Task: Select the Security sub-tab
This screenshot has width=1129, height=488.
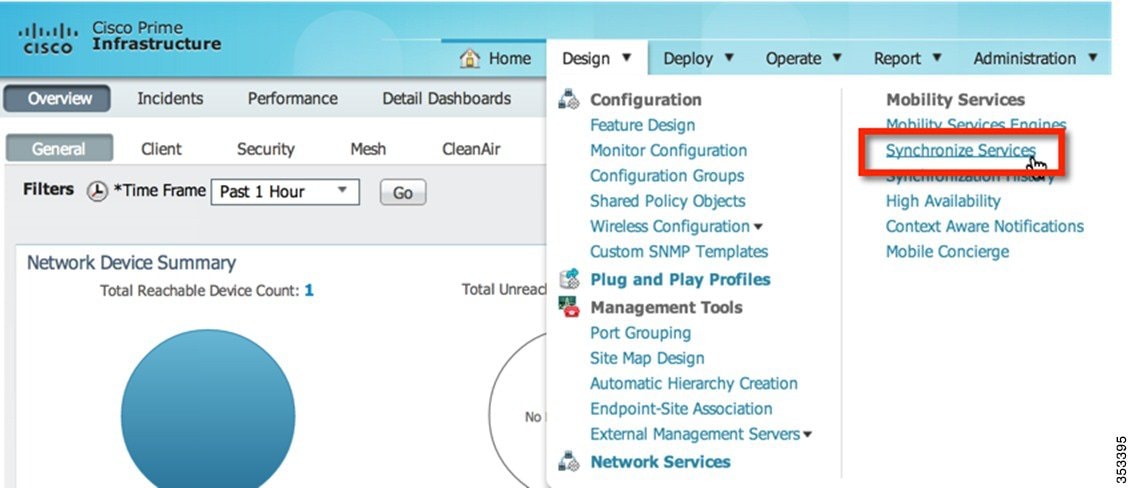Action: coord(266,149)
